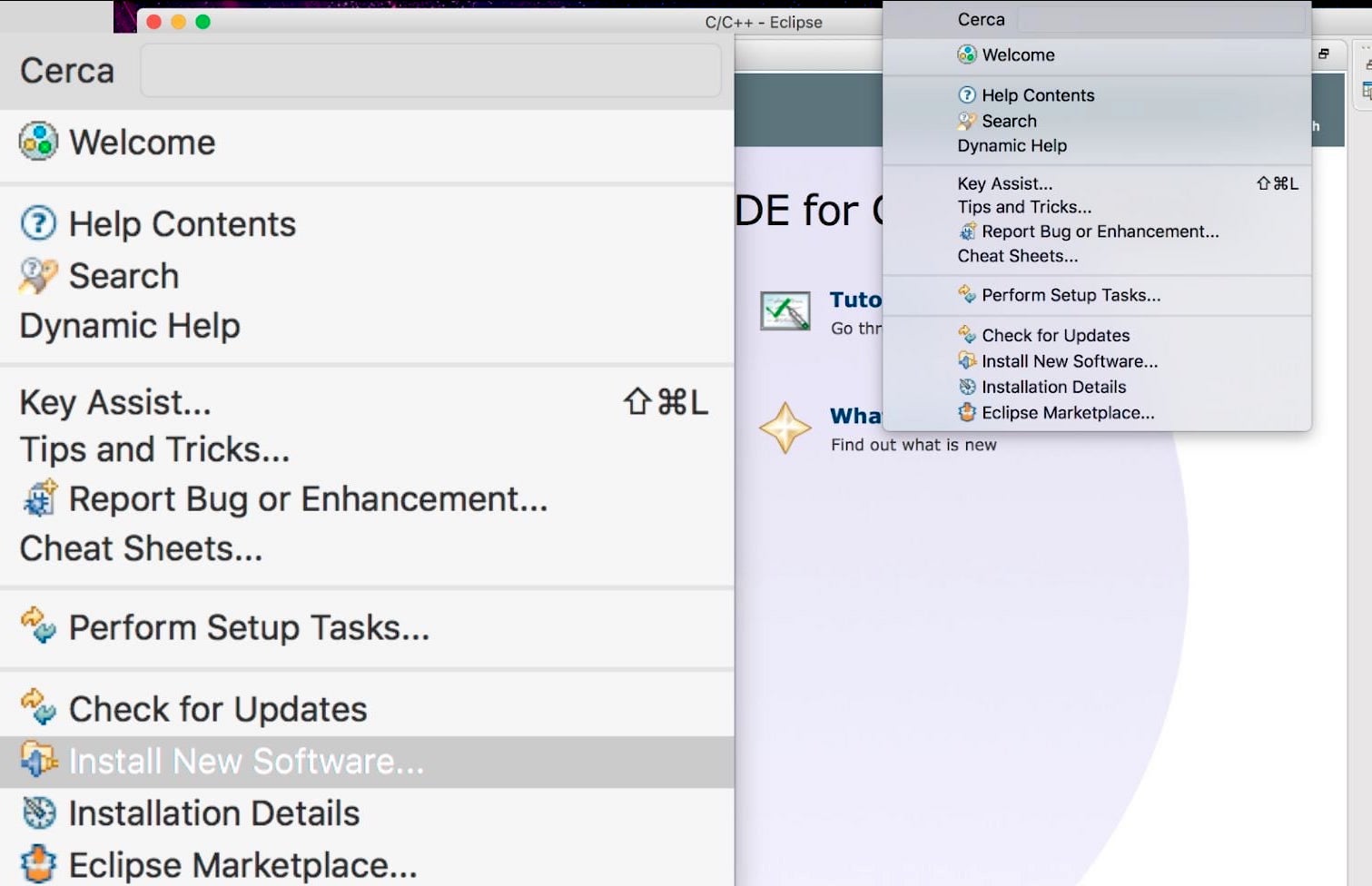Image resolution: width=1372 pixels, height=886 pixels.
Task: Click the Search icon in the enlarged menu
Action: tap(38, 275)
